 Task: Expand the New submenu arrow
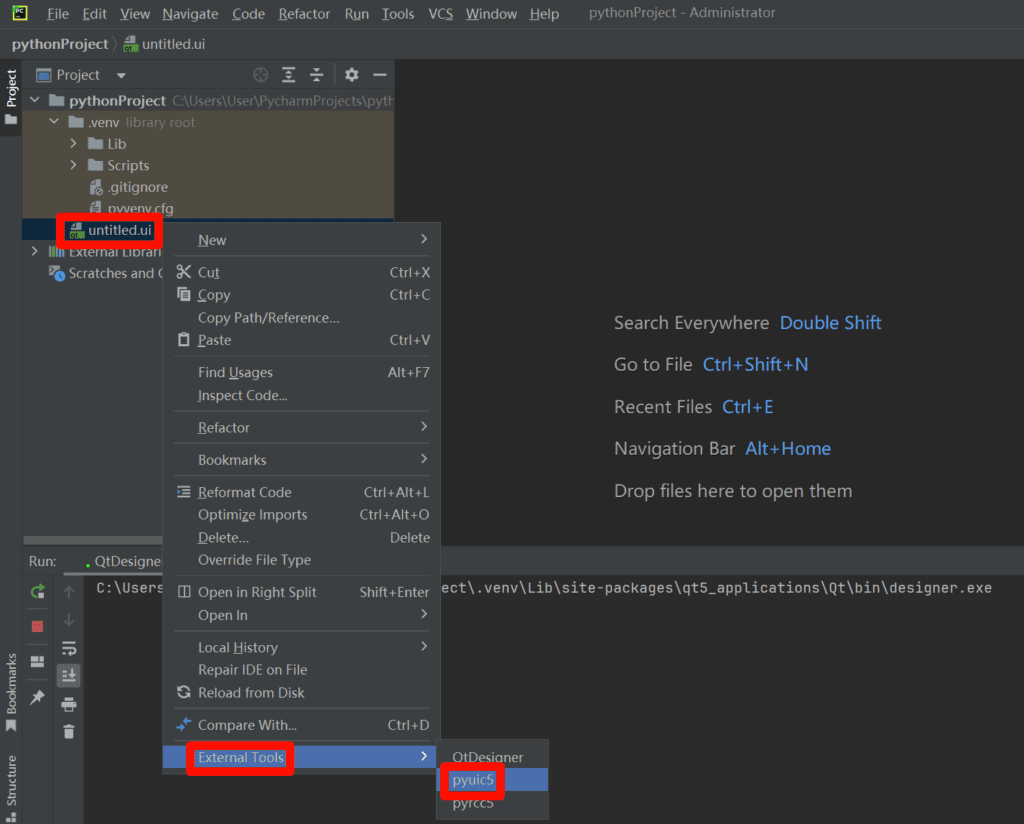click(x=424, y=239)
